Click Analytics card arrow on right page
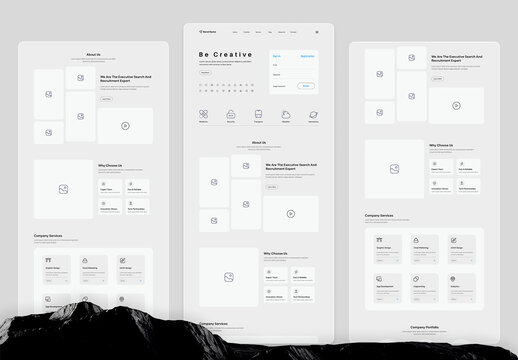Screen dimensions: 518x360 [471, 299]
